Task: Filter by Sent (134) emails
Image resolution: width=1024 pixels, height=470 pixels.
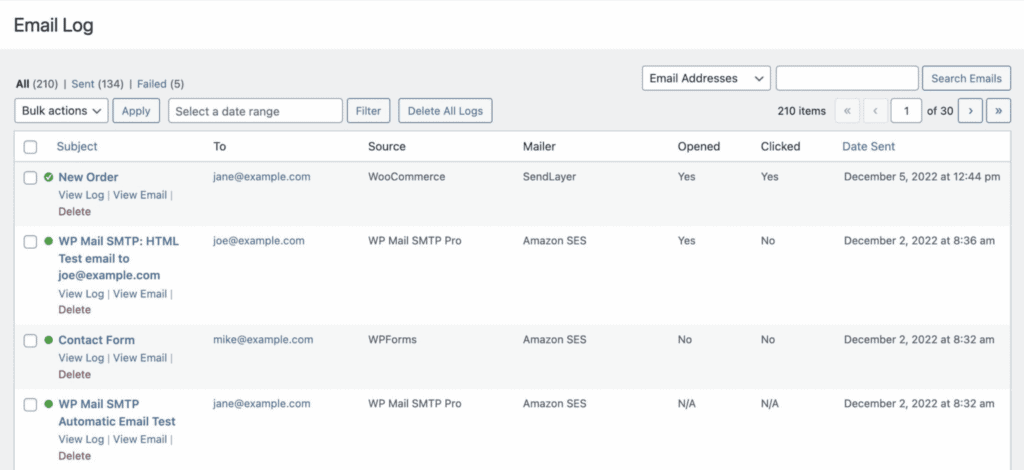Action: point(97,84)
